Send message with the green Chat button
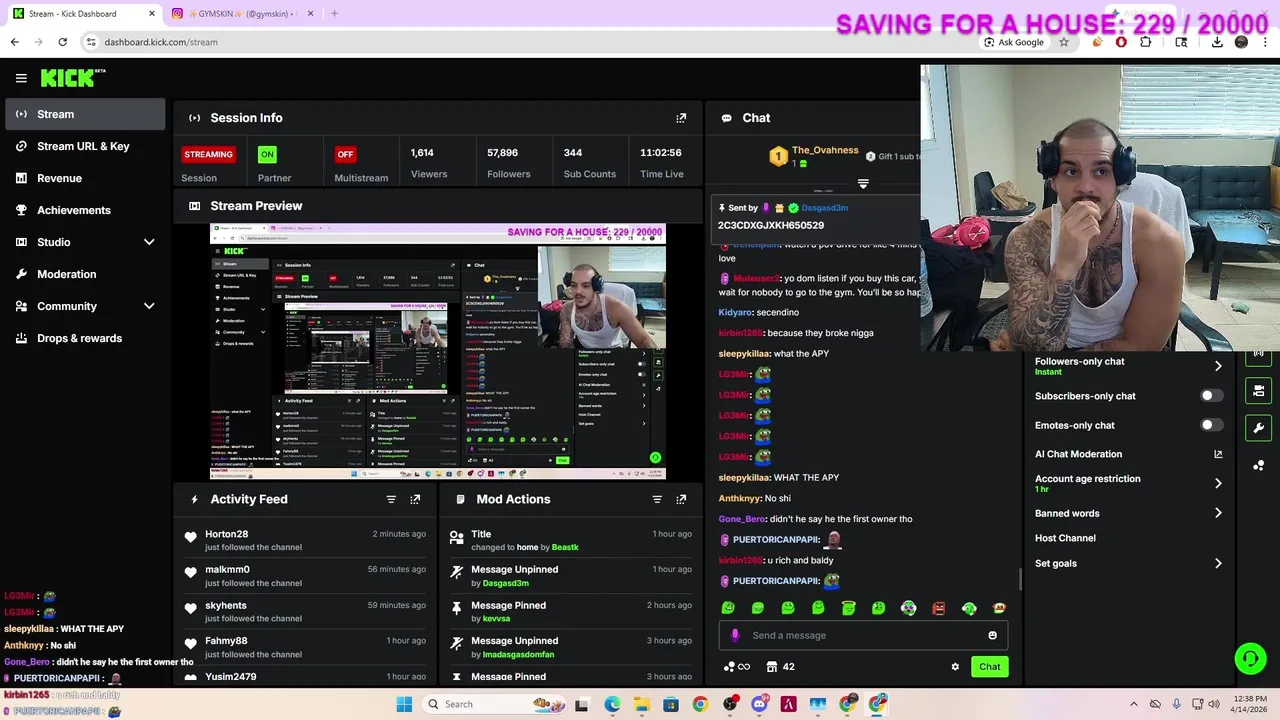Image resolution: width=1280 pixels, height=720 pixels. coord(989,667)
